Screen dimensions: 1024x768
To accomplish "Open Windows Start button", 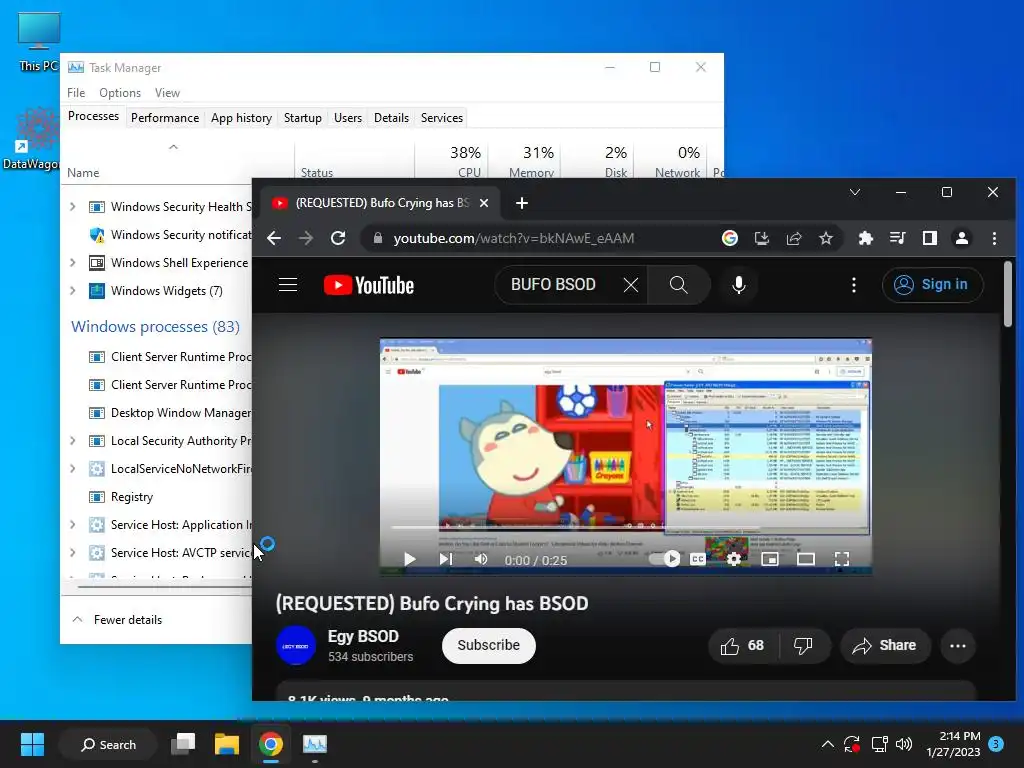I will point(32,744).
